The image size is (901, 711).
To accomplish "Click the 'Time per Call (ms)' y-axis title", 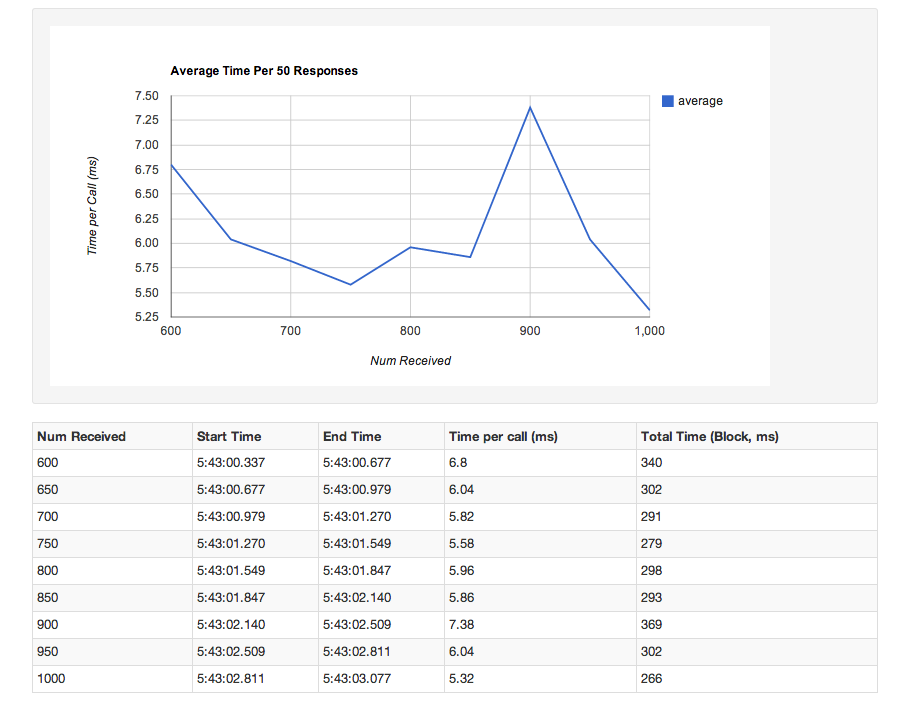I will [92, 205].
